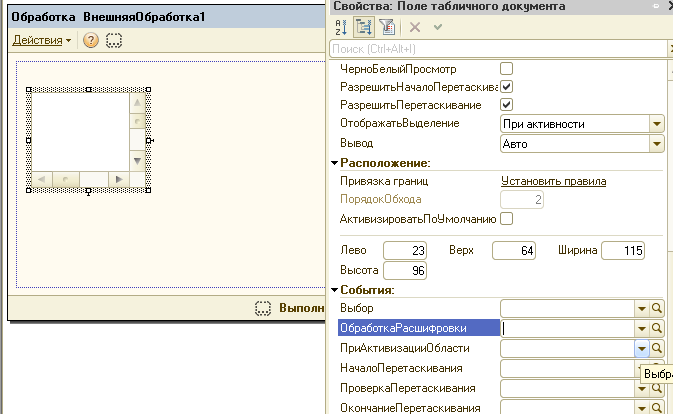
Task: Click the right arrow of the form's horizontal scrollbar
Action: point(119,179)
